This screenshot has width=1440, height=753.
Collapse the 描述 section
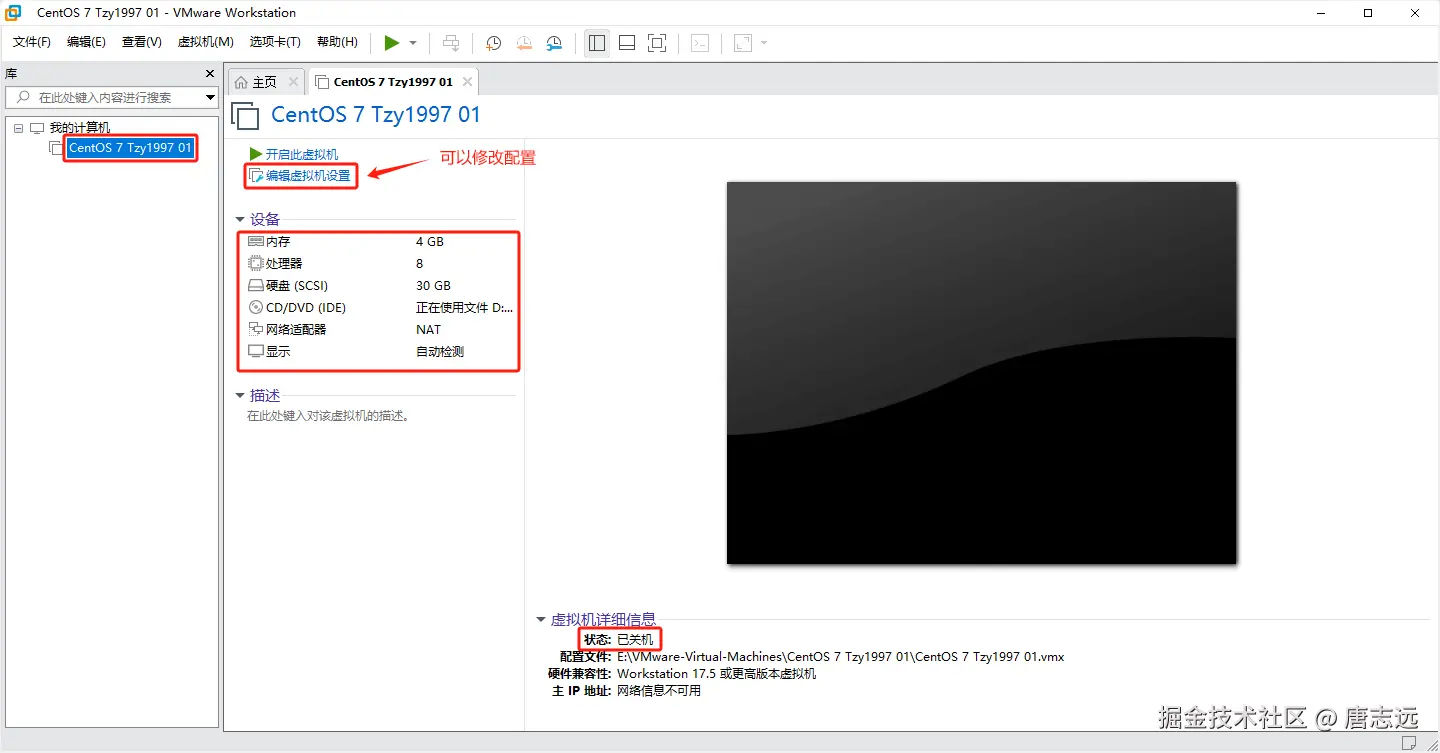[240, 396]
